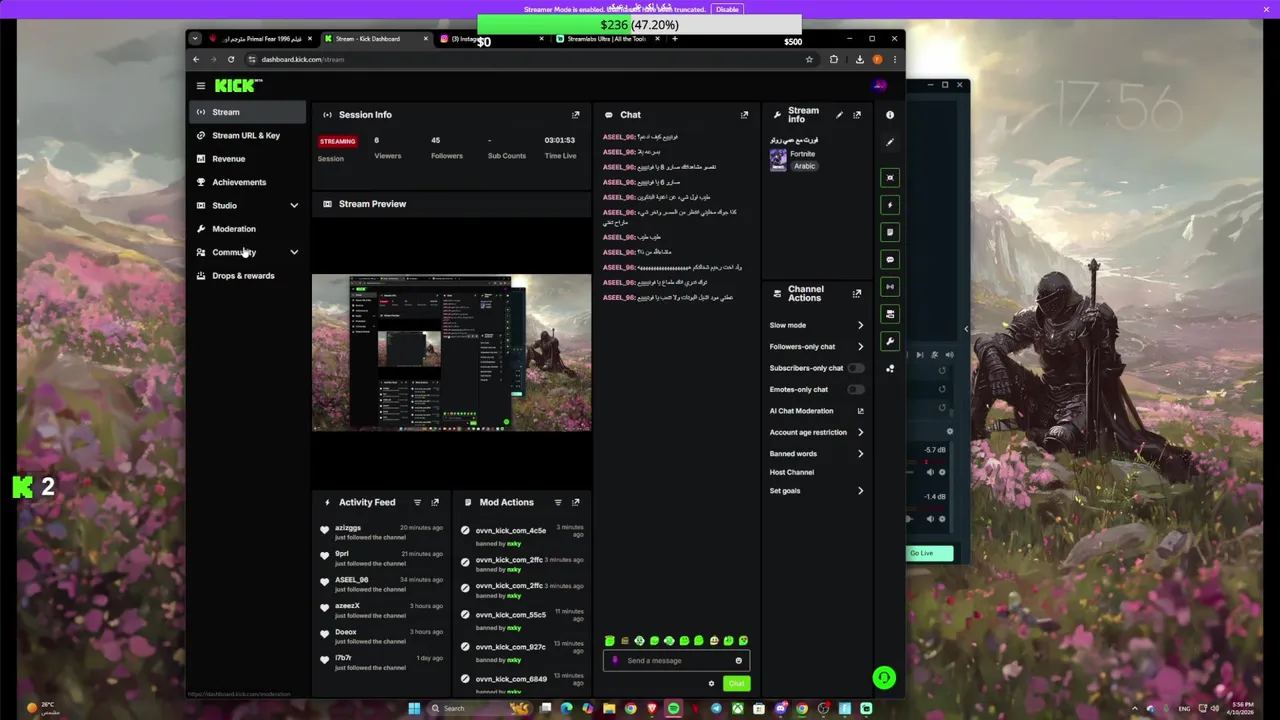Viewport: 1280px width, 720px height.
Task: Open emoji picker in message box
Action: coord(739,661)
